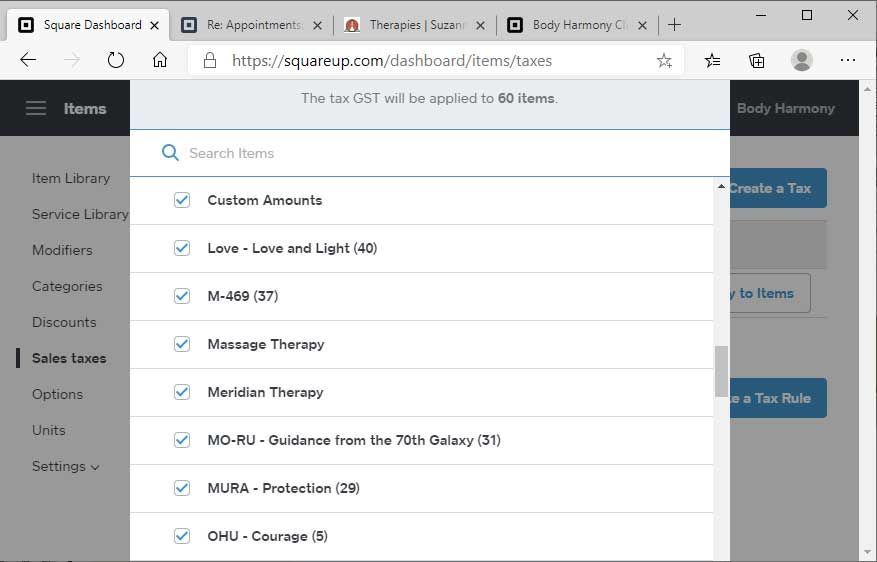Uncheck Massage Therapy checkbox

point(182,344)
